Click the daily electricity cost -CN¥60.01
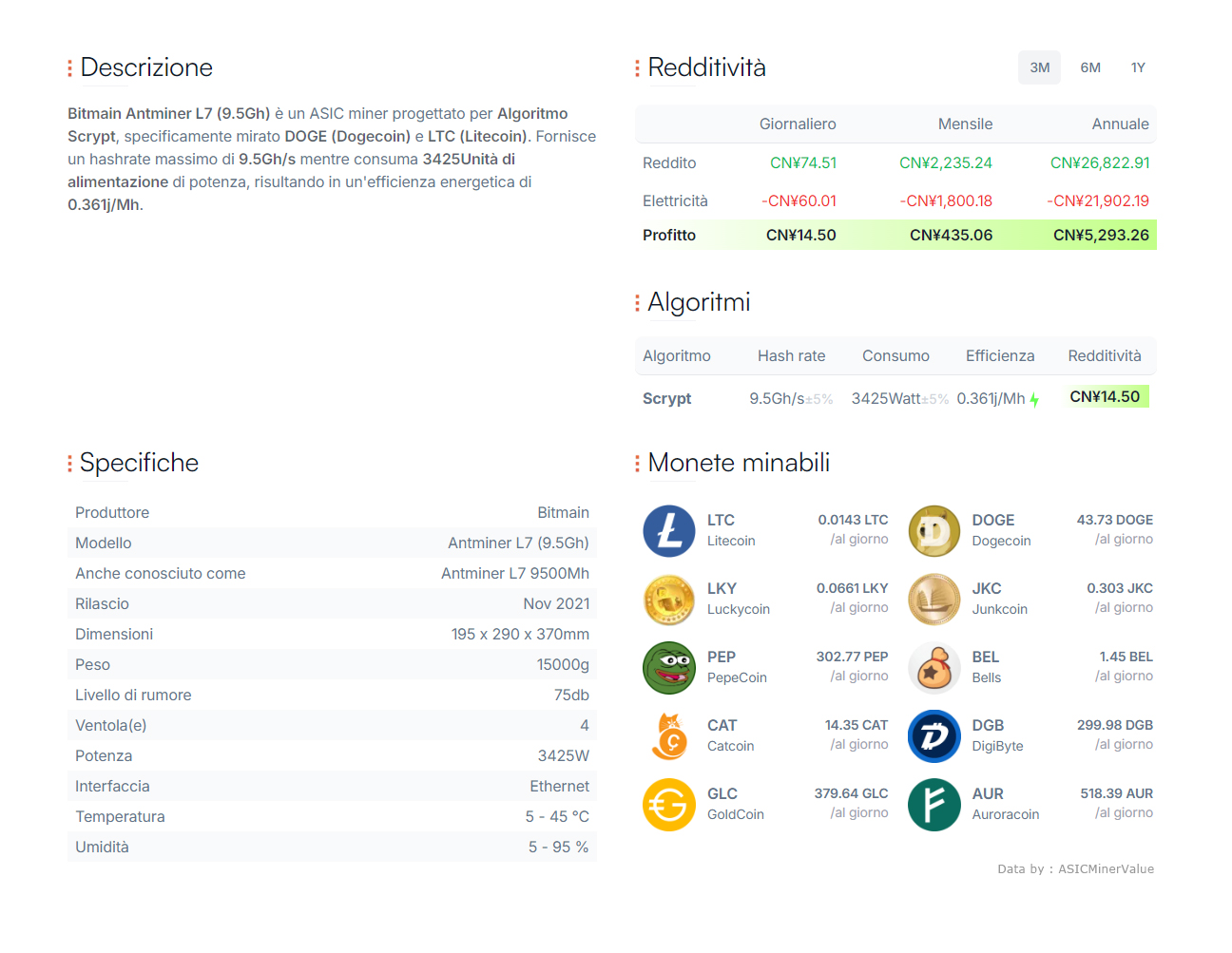The image size is (1232, 953). click(799, 200)
